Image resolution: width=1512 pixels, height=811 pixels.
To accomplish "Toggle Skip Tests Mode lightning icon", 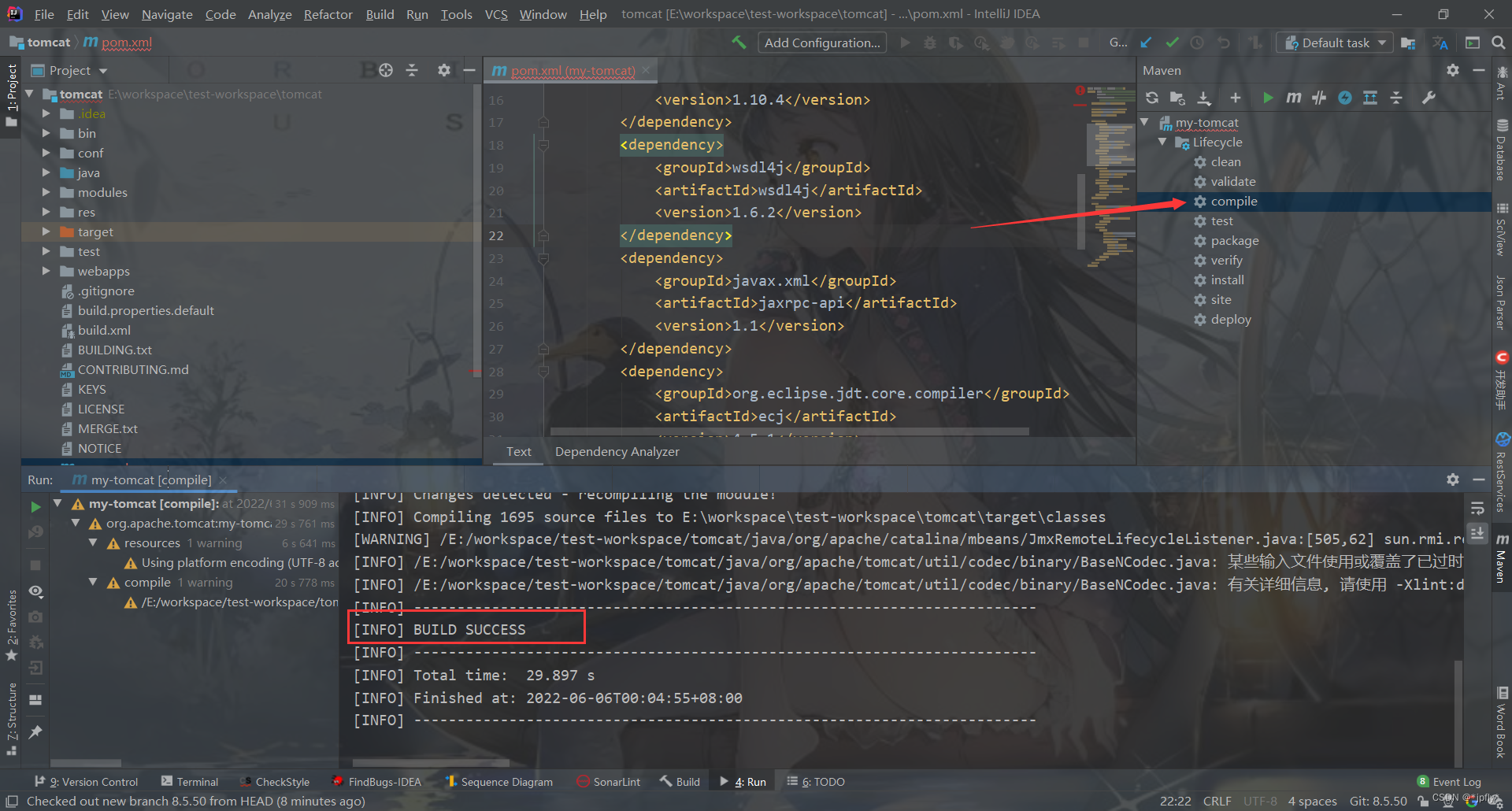I will pos(1345,98).
